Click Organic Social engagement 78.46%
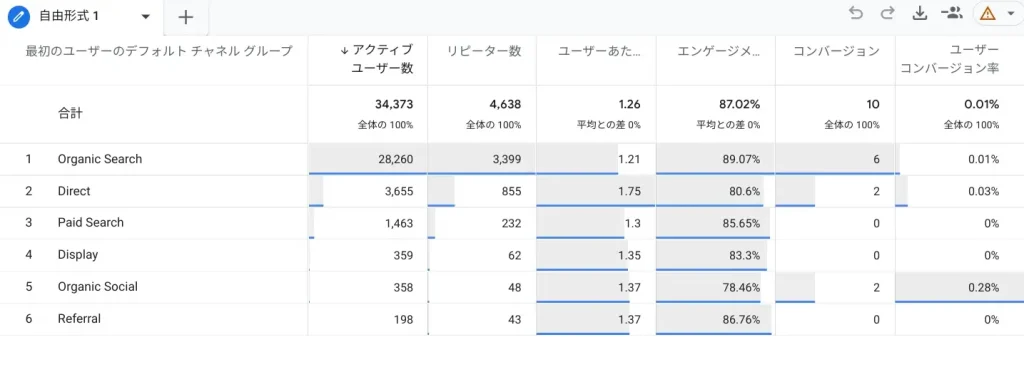 tap(741, 287)
